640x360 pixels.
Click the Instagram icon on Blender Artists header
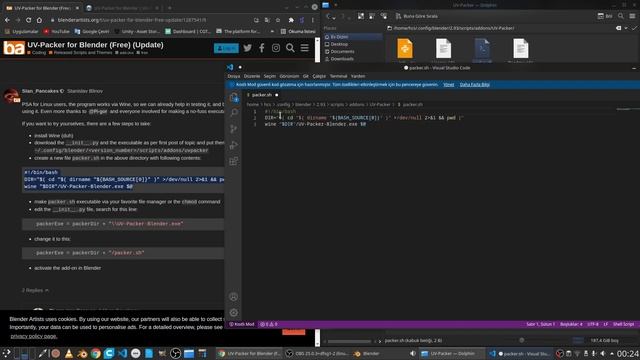276,48
